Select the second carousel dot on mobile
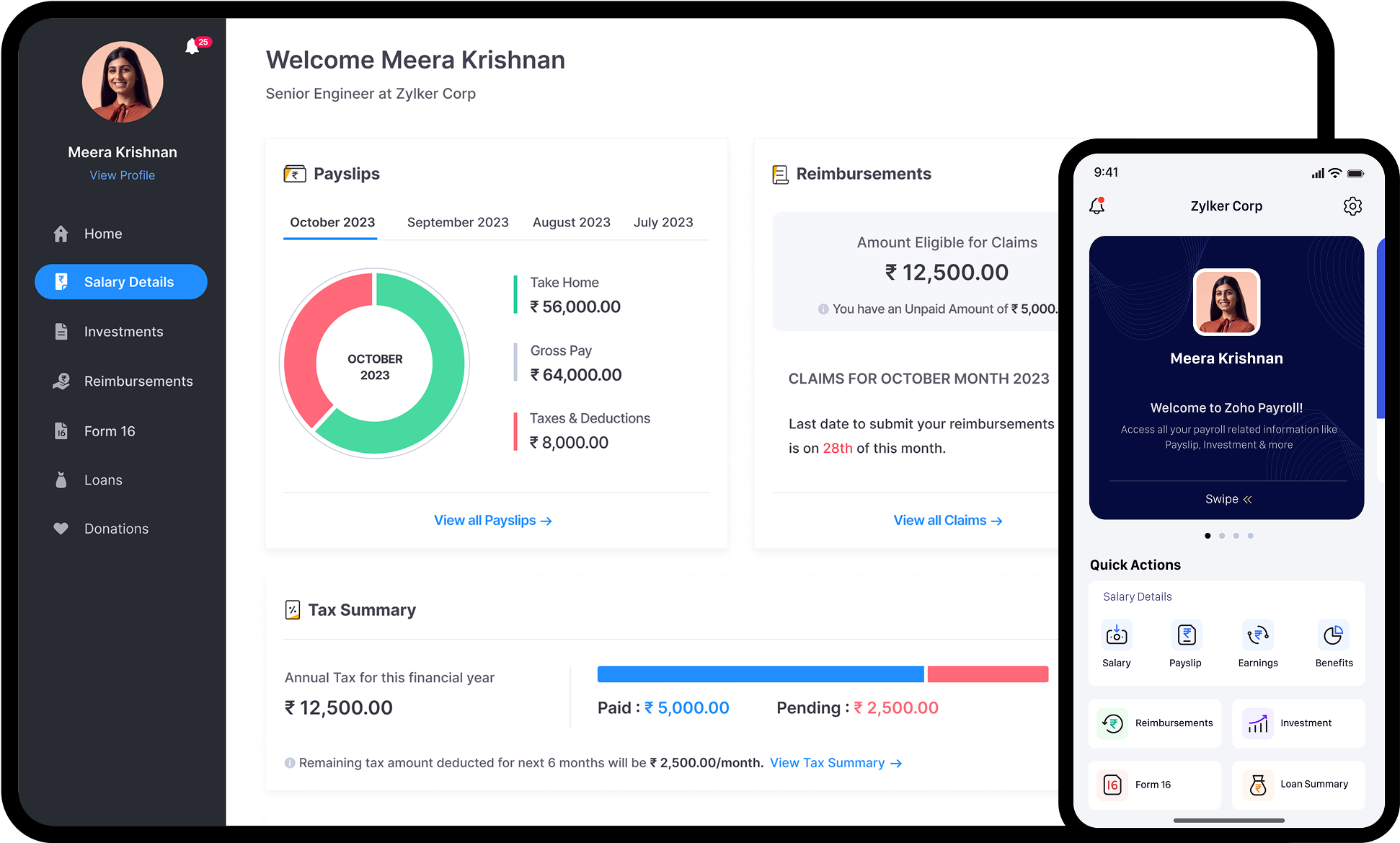Image resolution: width=1400 pixels, height=843 pixels. pyautogui.click(x=1222, y=536)
